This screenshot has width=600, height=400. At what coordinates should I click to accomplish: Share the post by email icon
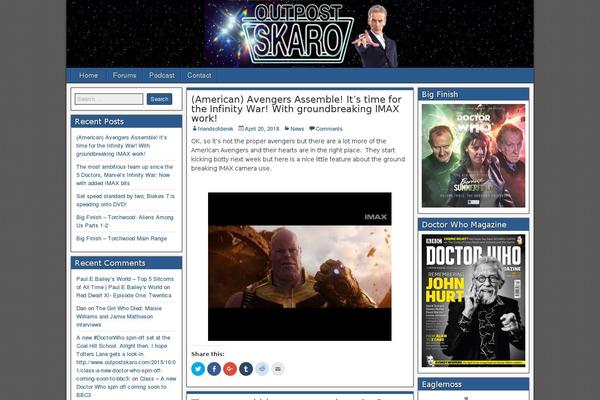point(278,369)
